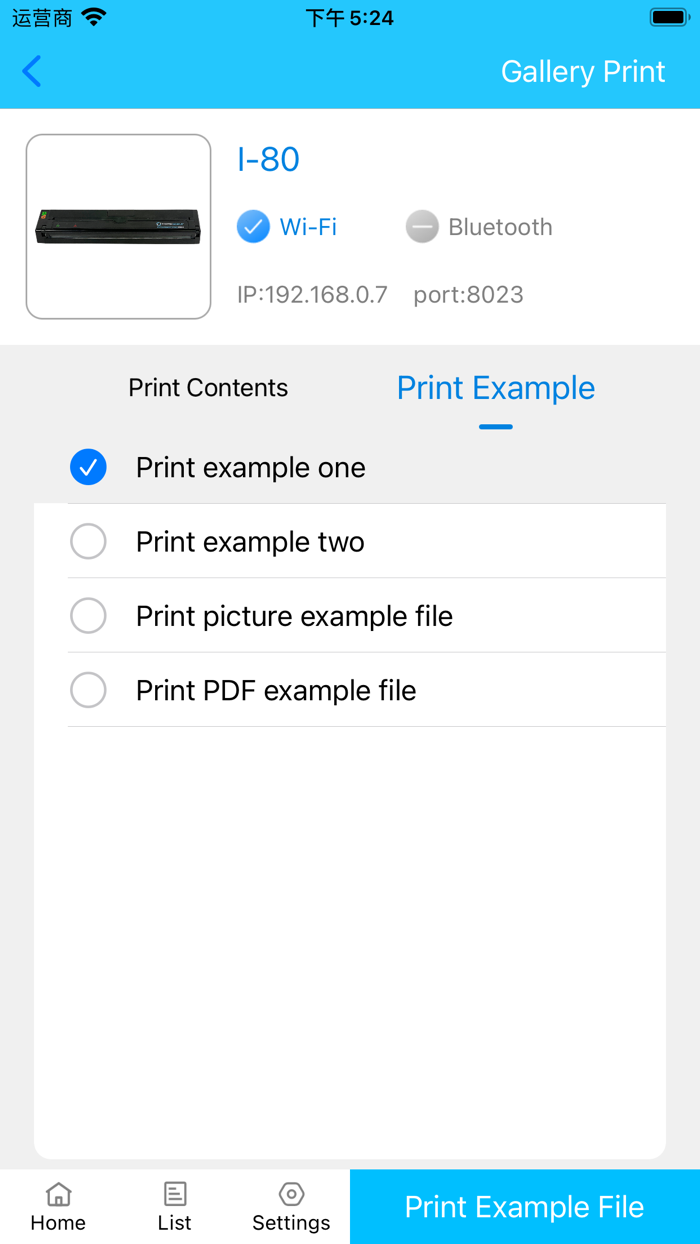
Task: Tap the Wi-Fi connection icon next to Wi-Fi label
Action: tap(253, 227)
